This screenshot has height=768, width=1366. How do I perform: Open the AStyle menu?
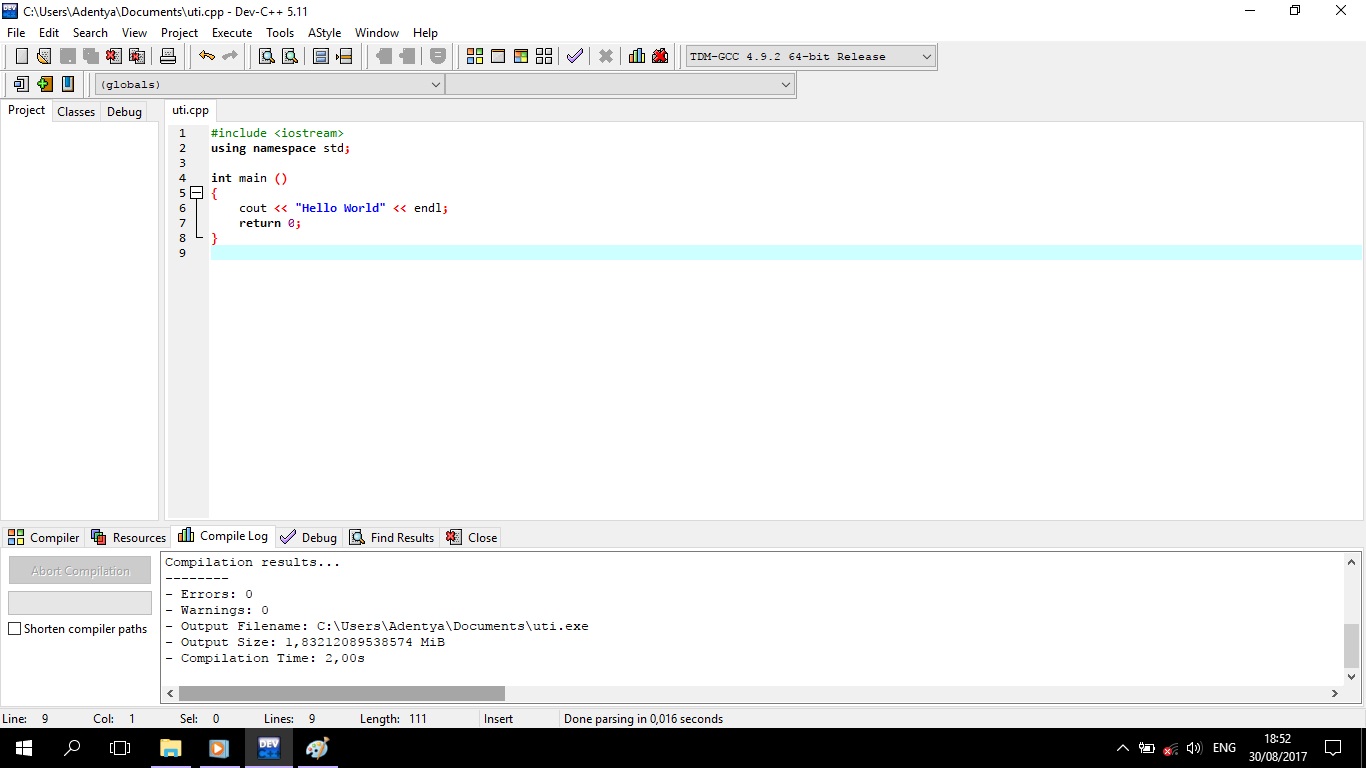coord(325,33)
